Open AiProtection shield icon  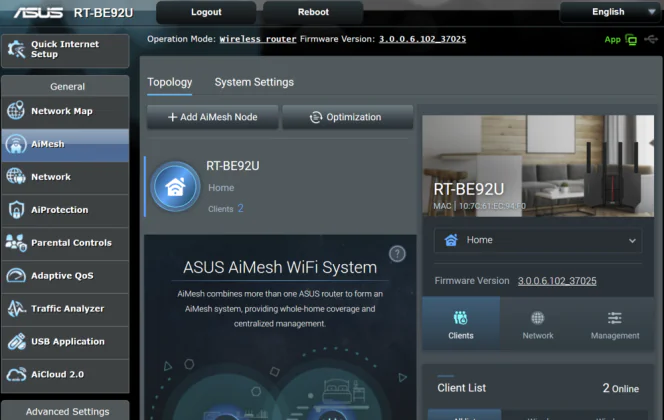[x=16, y=210]
